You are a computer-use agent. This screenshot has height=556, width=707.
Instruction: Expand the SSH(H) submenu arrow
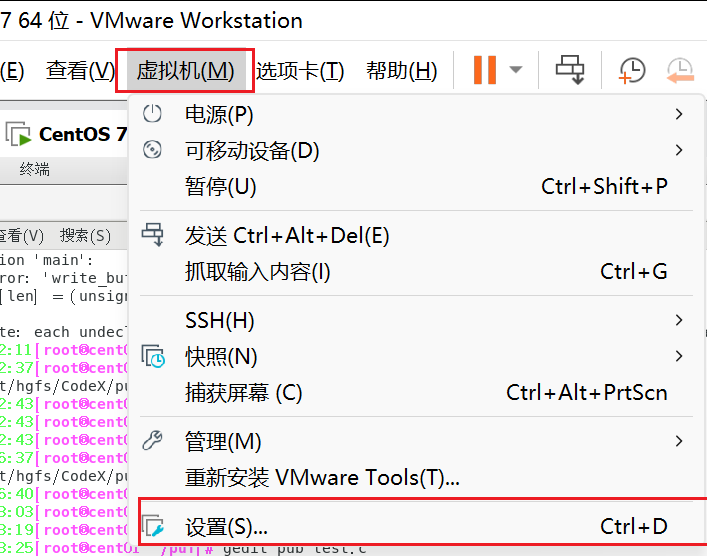(x=679, y=320)
